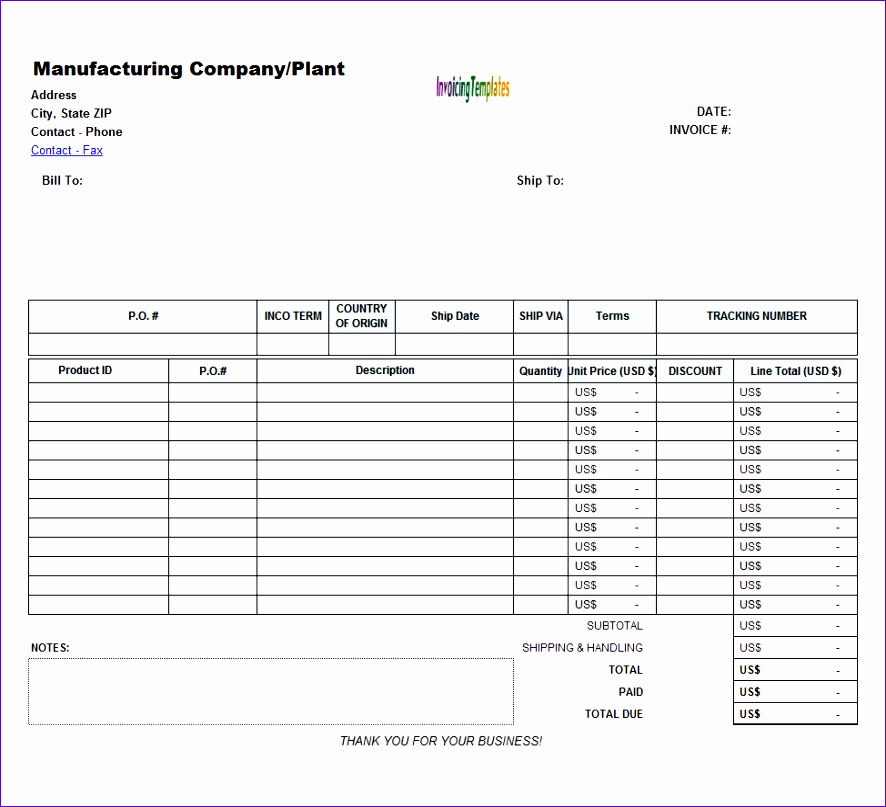The height and width of the screenshot is (807, 886).
Task: Select the SHIPPING & HANDLING amount cell
Action: coord(795,648)
